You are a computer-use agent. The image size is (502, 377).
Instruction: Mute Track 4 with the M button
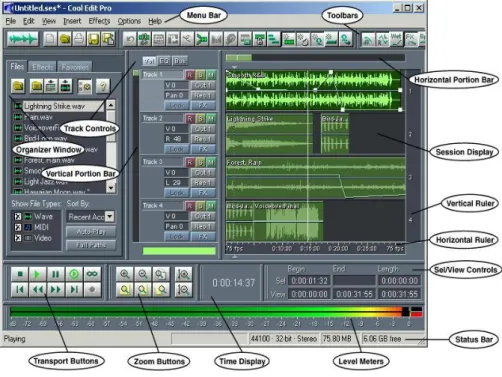point(211,206)
